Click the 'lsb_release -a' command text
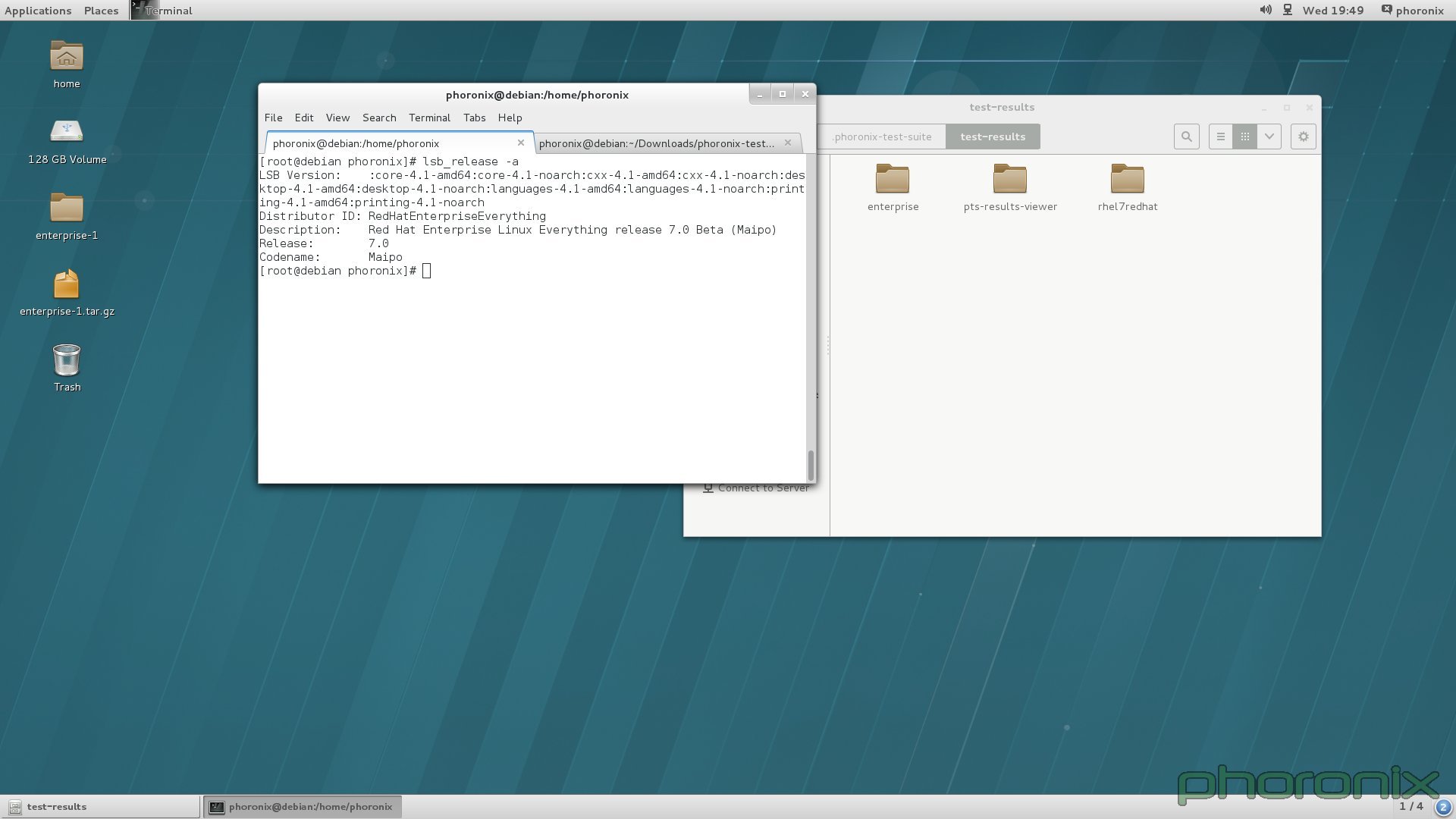Screen dimensions: 1456x819 tap(471, 162)
